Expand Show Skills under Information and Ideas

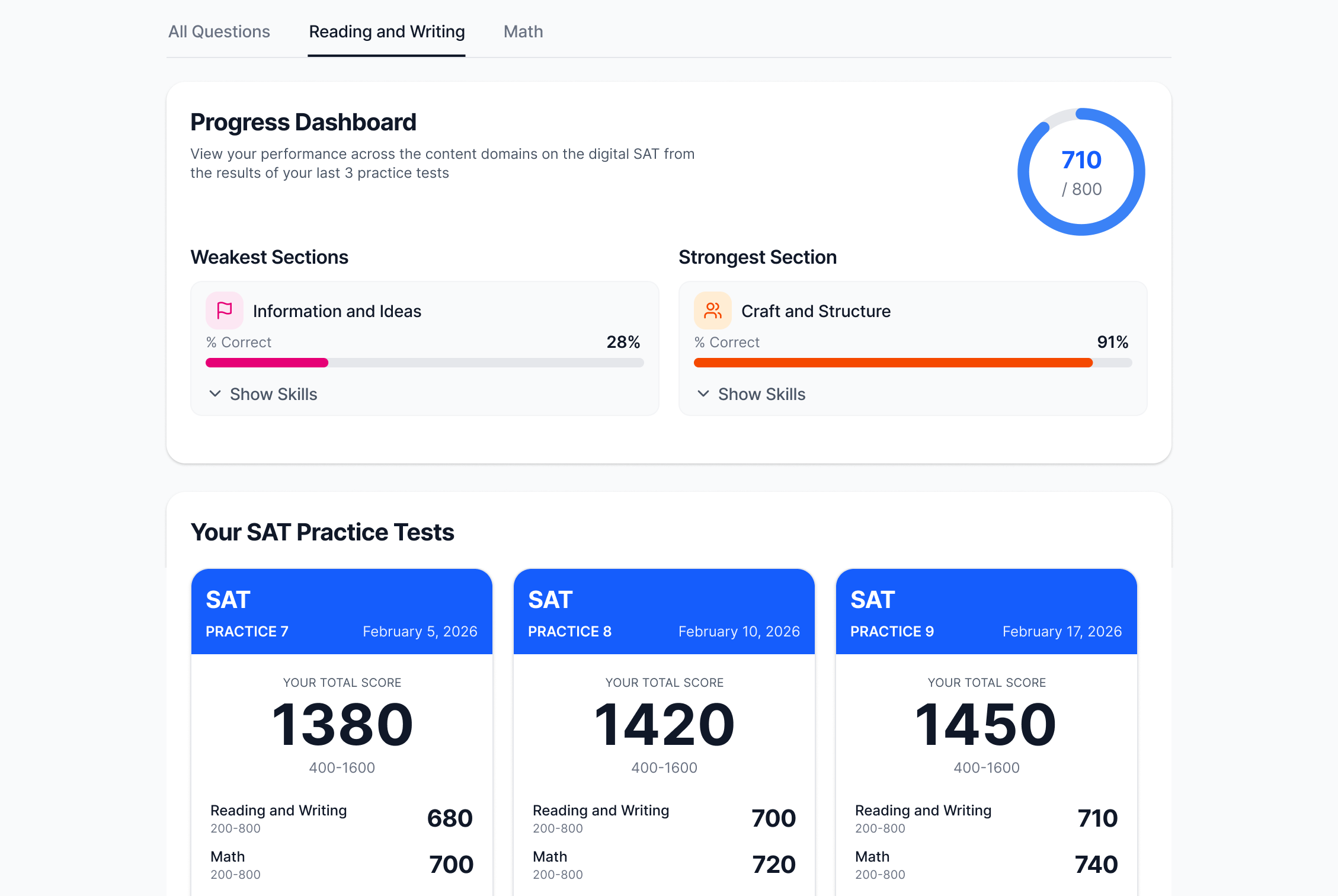tap(263, 394)
